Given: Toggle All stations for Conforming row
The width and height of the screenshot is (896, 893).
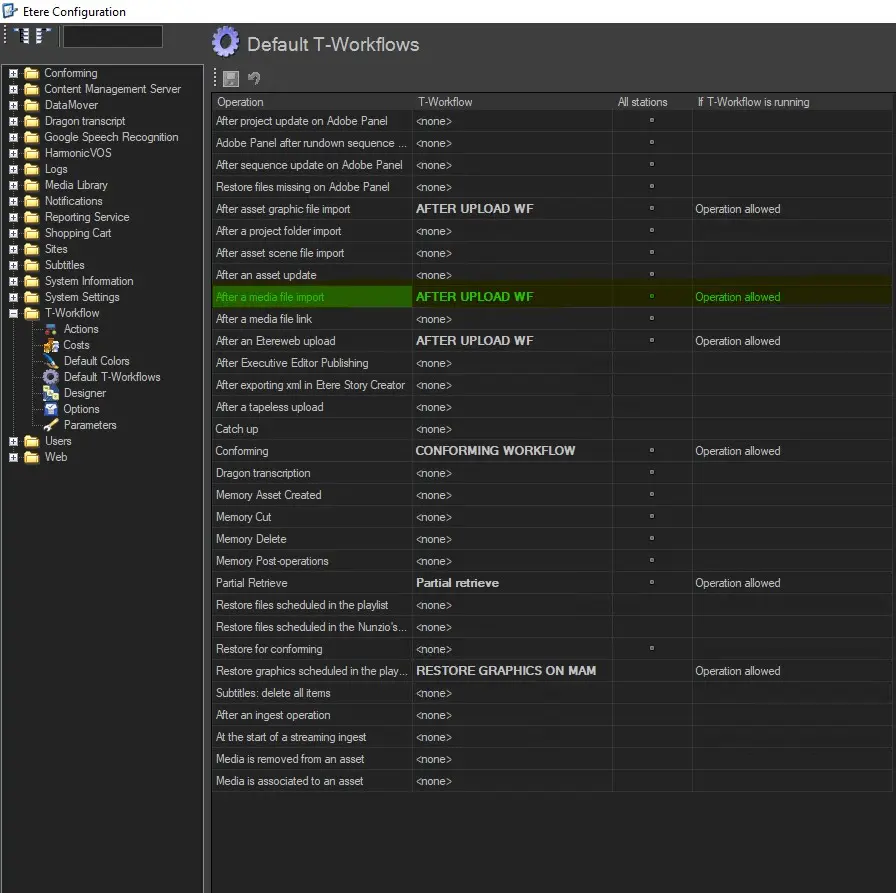Looking at the screenshot, I should 652,451.
